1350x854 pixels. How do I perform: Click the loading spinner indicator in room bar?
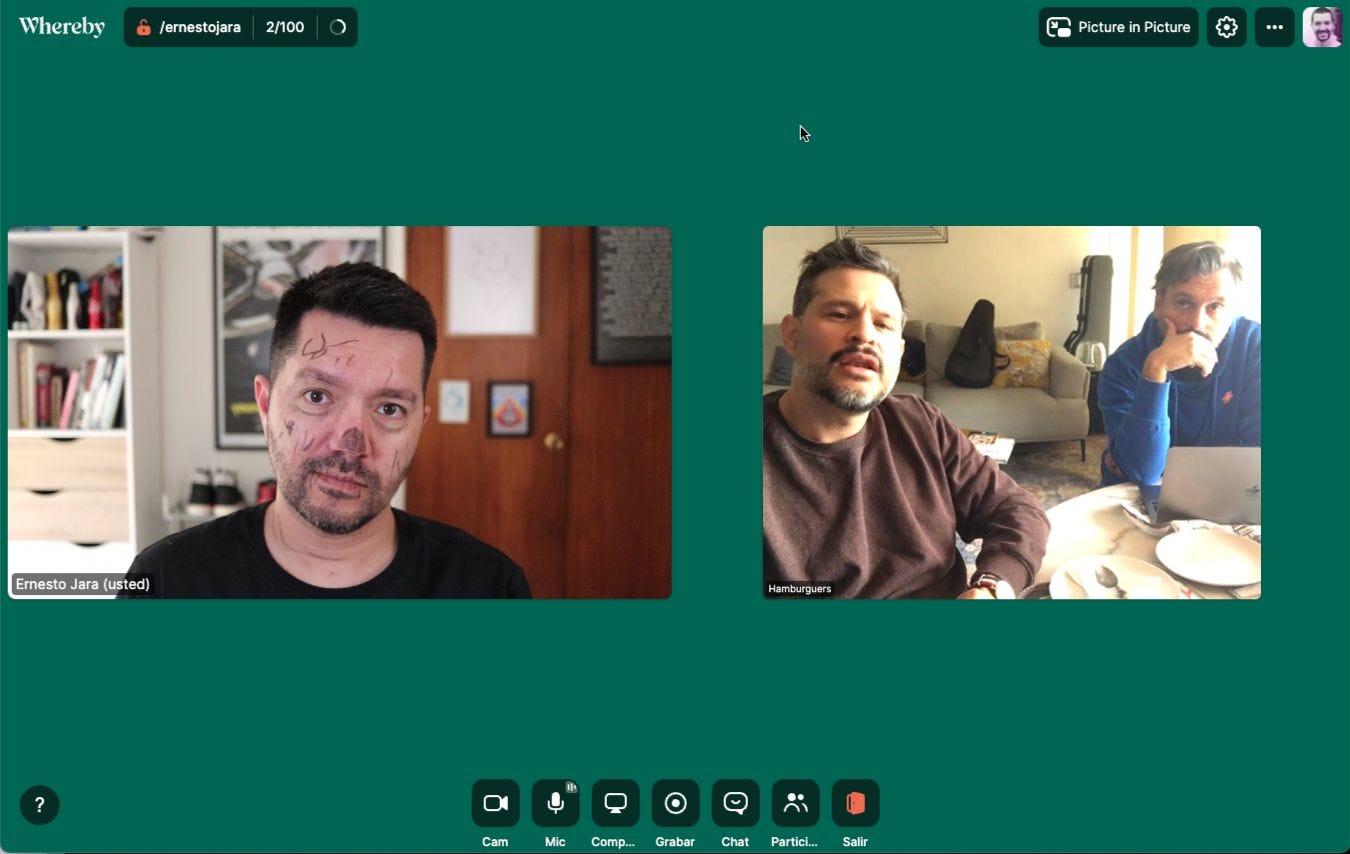(338, 27)
